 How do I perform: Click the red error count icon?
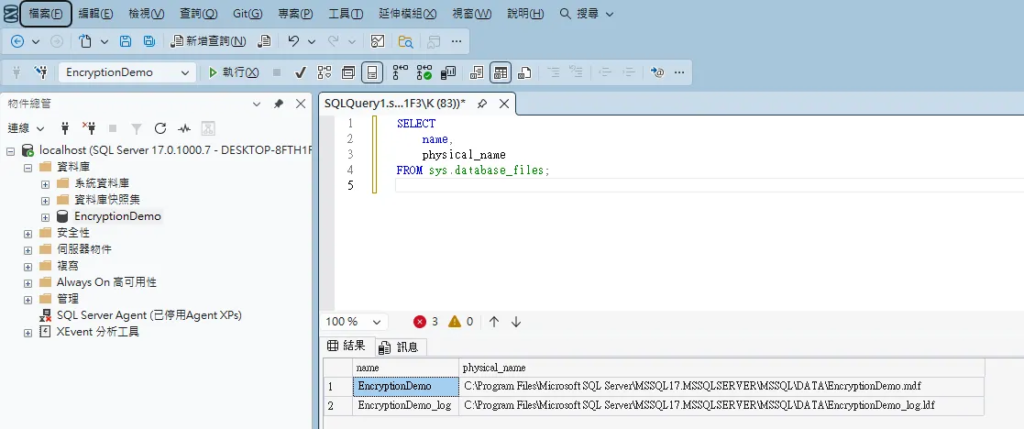pos(420,322)
